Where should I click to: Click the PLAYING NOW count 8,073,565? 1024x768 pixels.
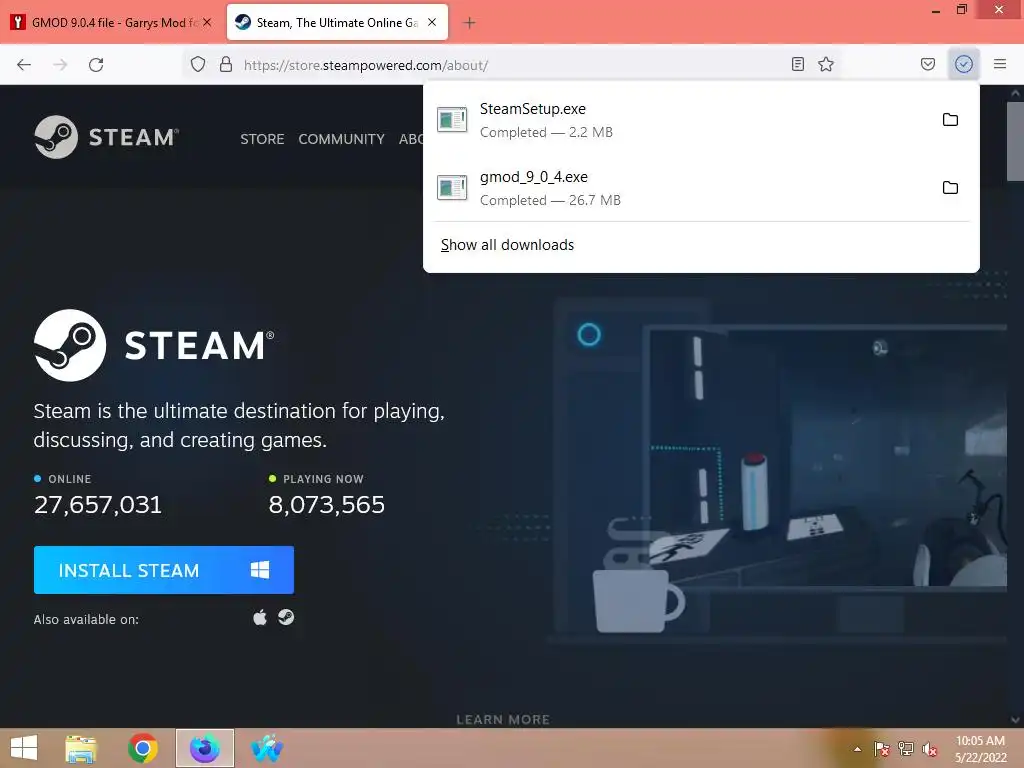point(327,505)
